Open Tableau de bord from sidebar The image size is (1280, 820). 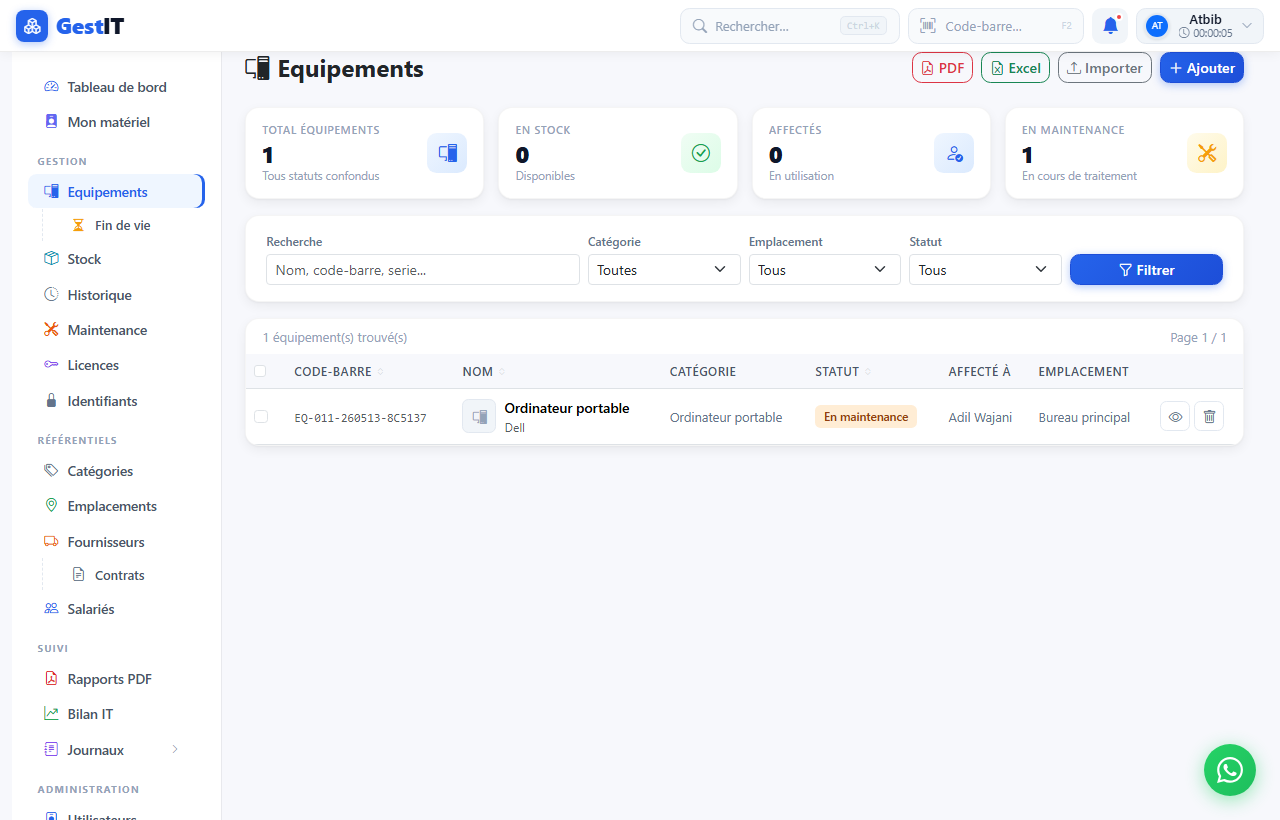click(x=116, y=87)
